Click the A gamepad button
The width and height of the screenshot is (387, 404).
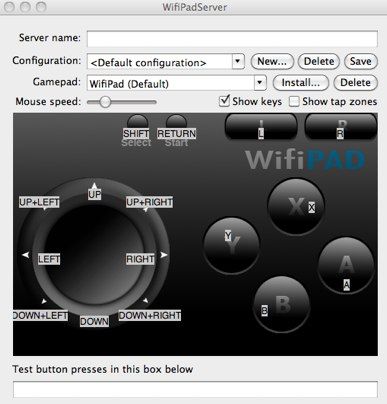point(346,265)
